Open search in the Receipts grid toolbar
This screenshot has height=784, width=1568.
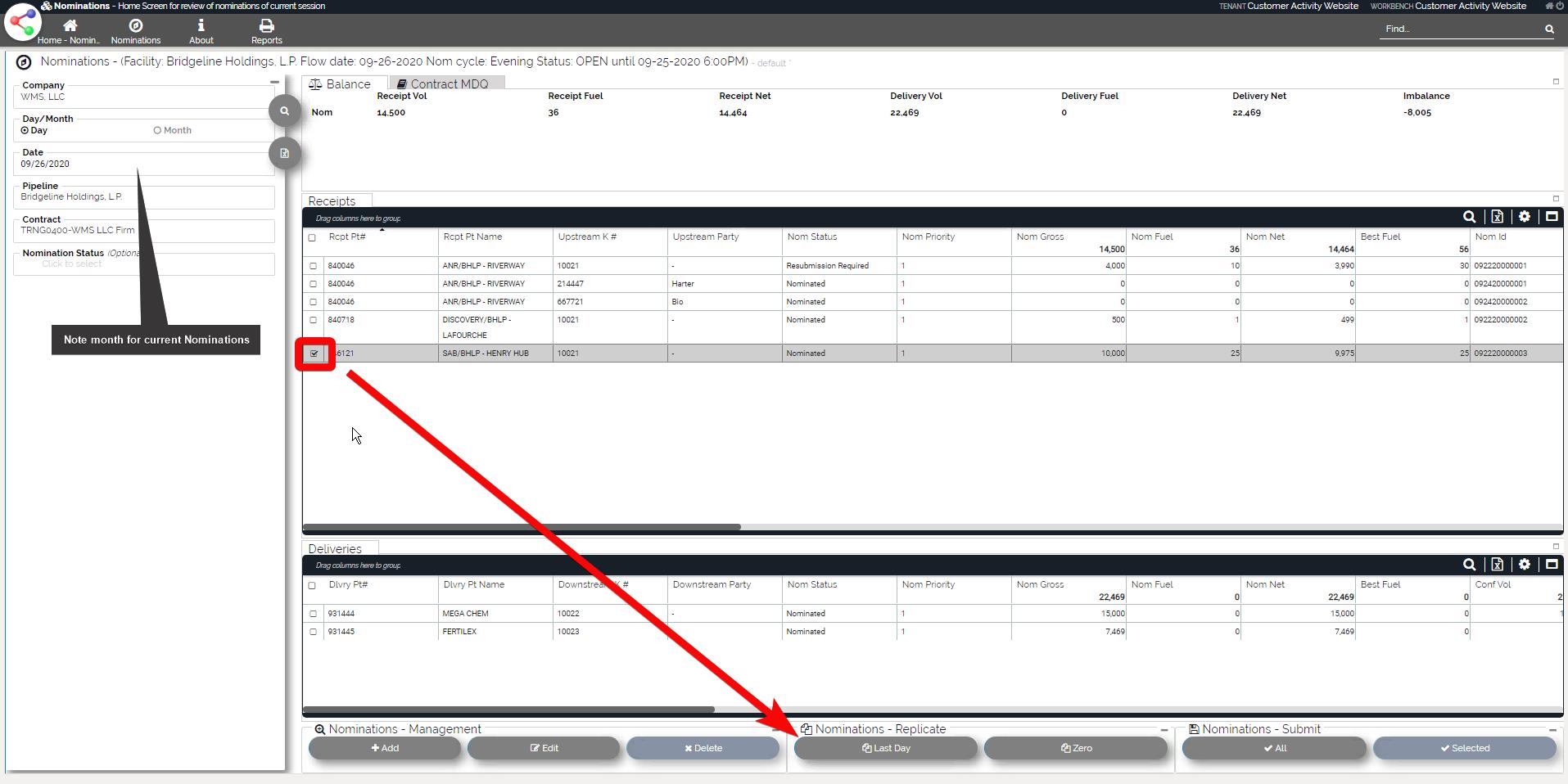point(1469,217)
